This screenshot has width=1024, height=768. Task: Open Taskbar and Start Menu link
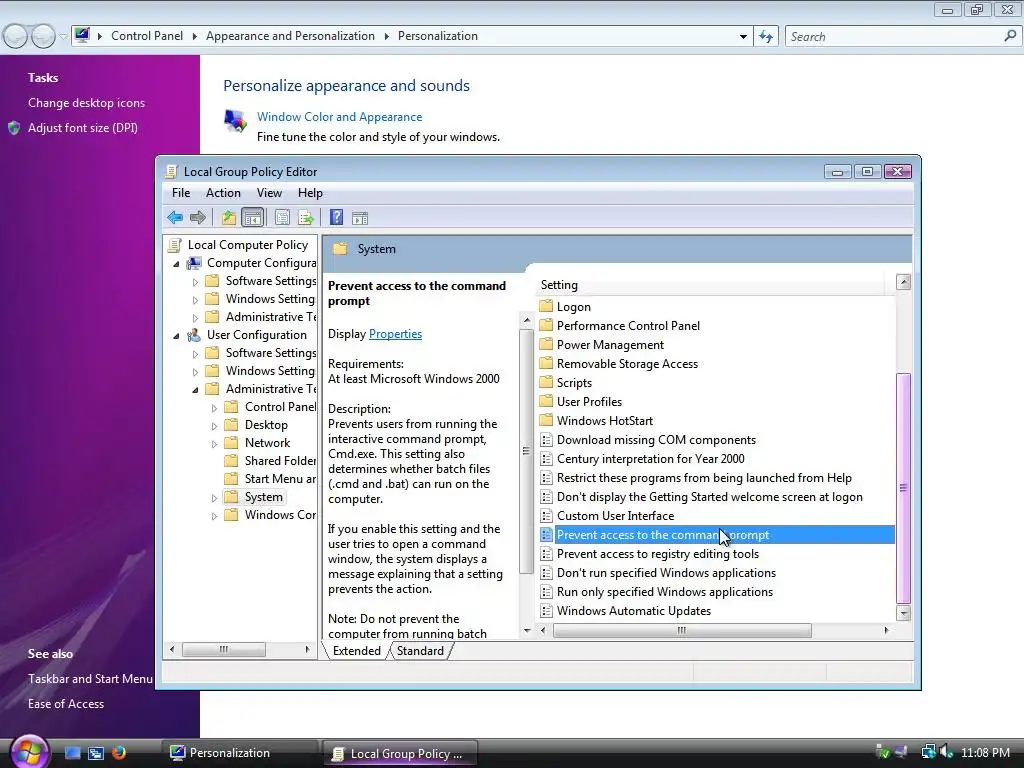pos(90,679)
